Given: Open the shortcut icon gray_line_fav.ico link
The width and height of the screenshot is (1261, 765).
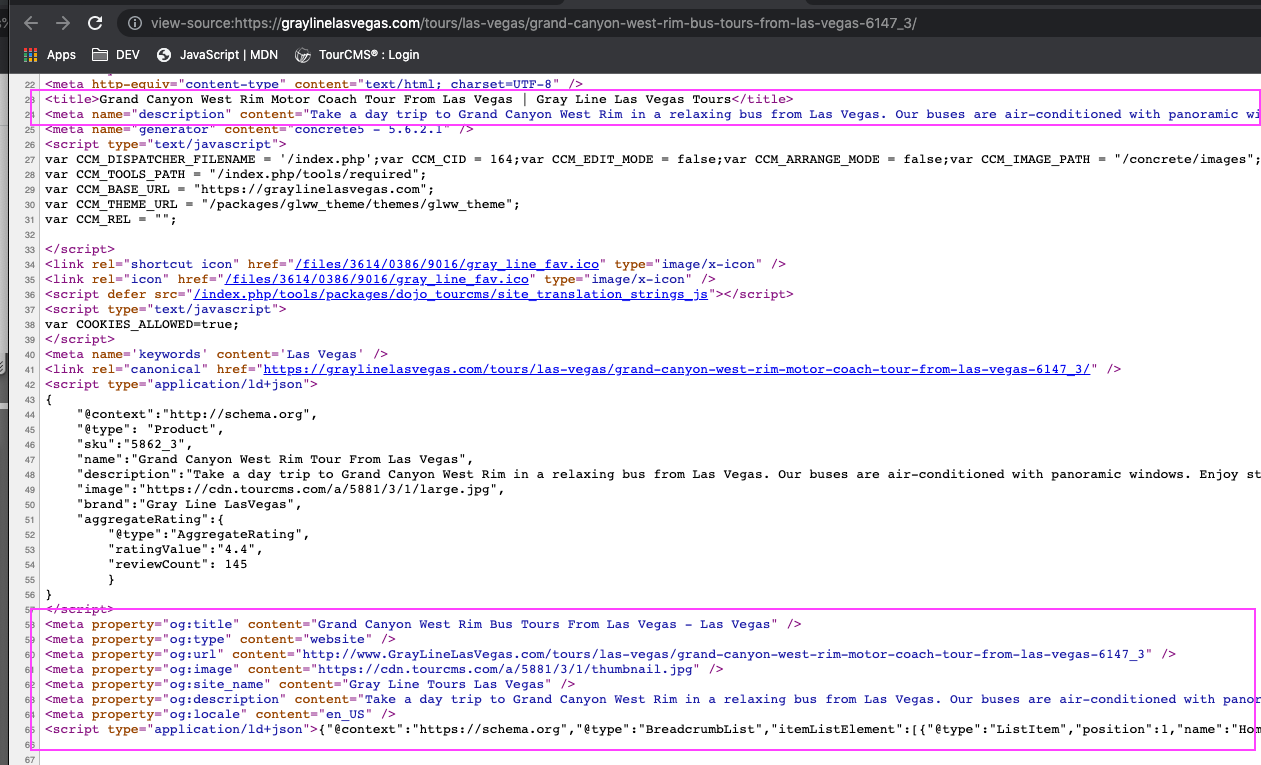Looking at the screenshot, I should (447, 264).
